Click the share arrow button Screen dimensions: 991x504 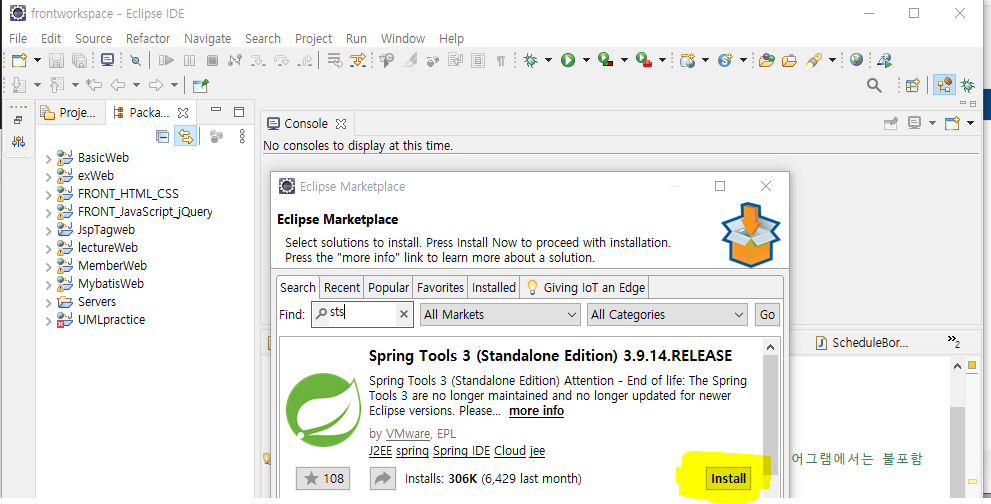coord(382,478)
